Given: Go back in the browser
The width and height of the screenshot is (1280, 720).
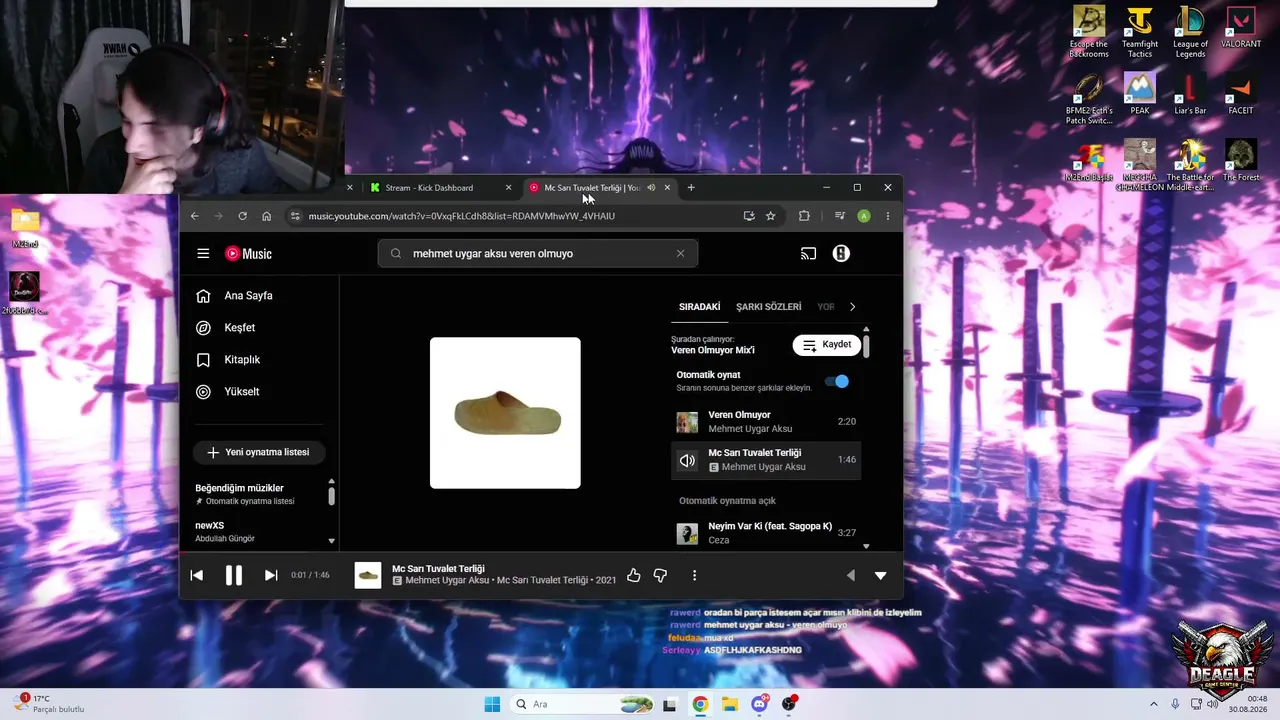Looking at the screenshot, I should point(195,216).
